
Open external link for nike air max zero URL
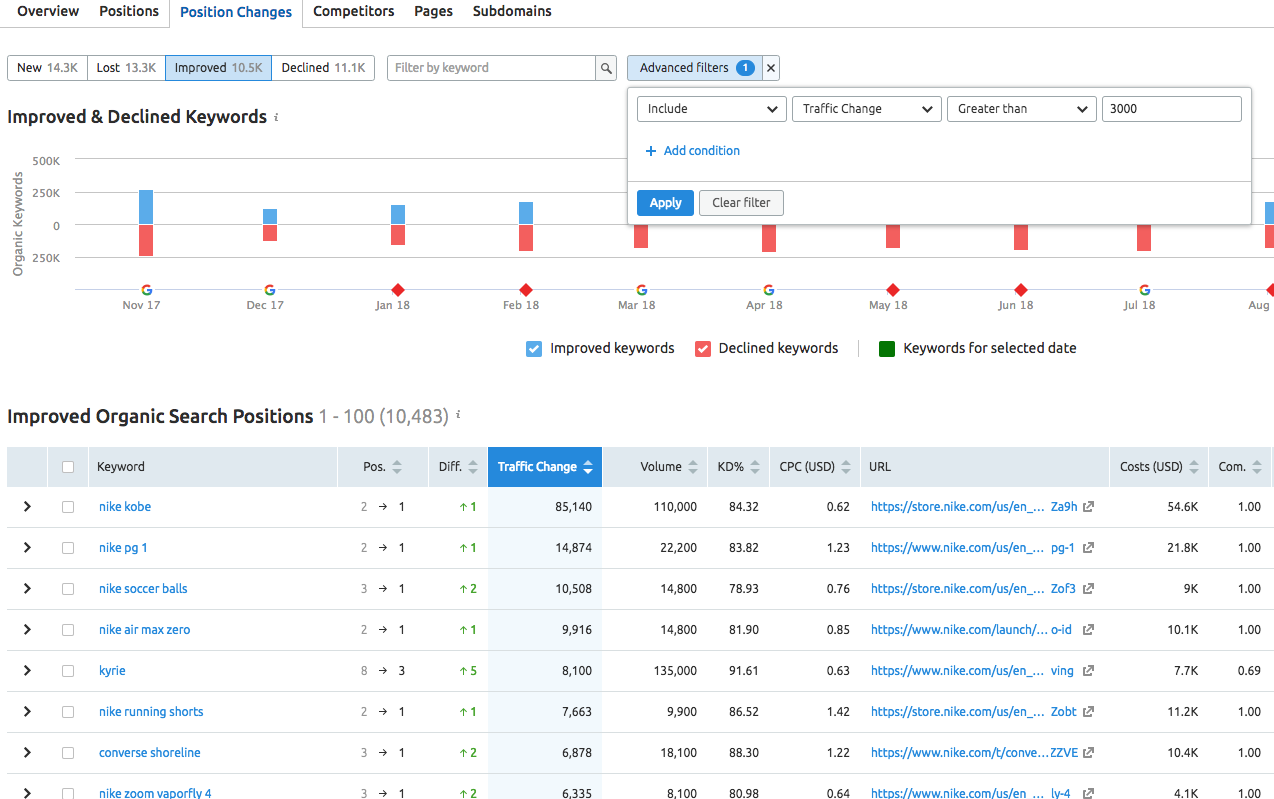tap(1089, 630)
